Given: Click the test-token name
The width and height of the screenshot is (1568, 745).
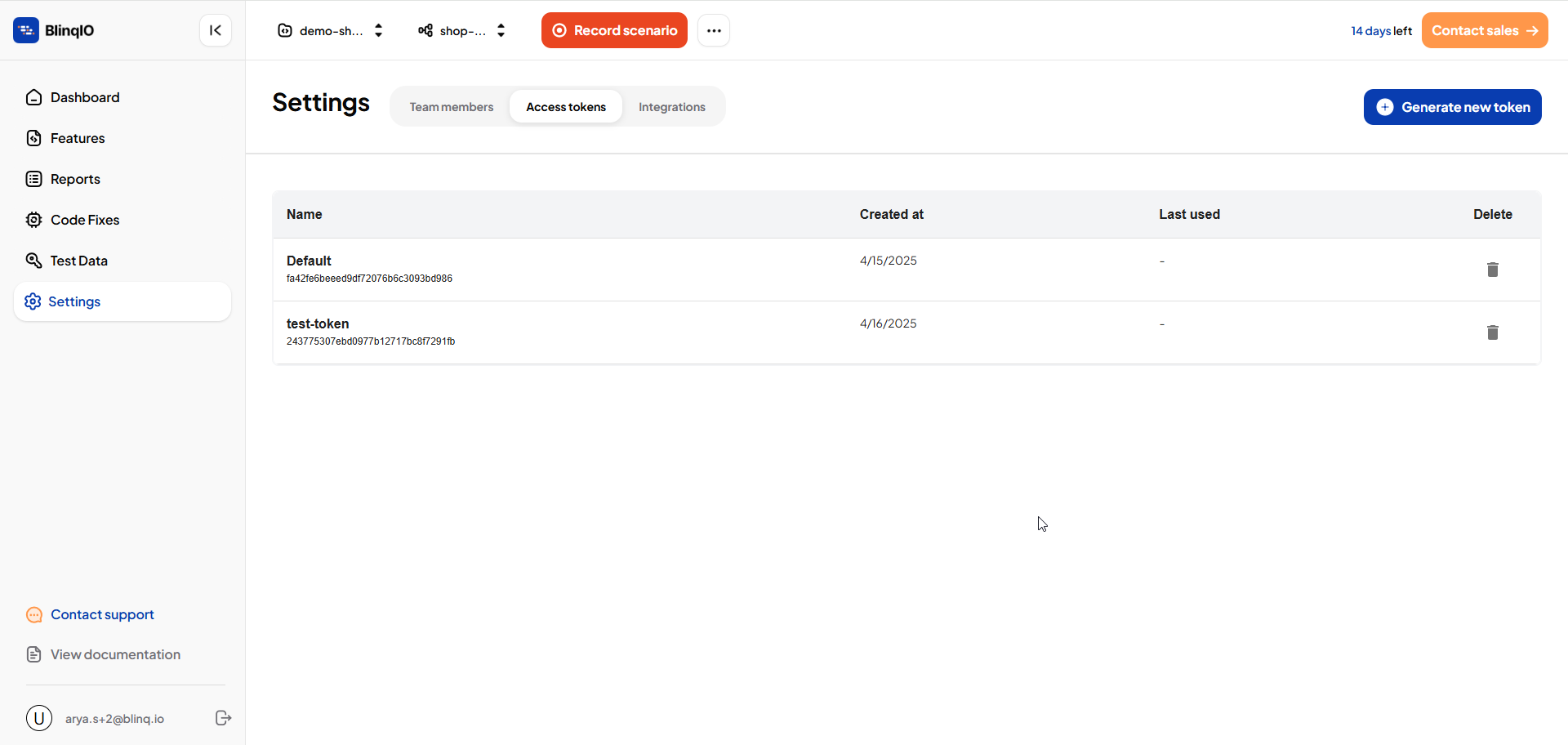Looking at the screenshot, I should click(x=318, y=323).
